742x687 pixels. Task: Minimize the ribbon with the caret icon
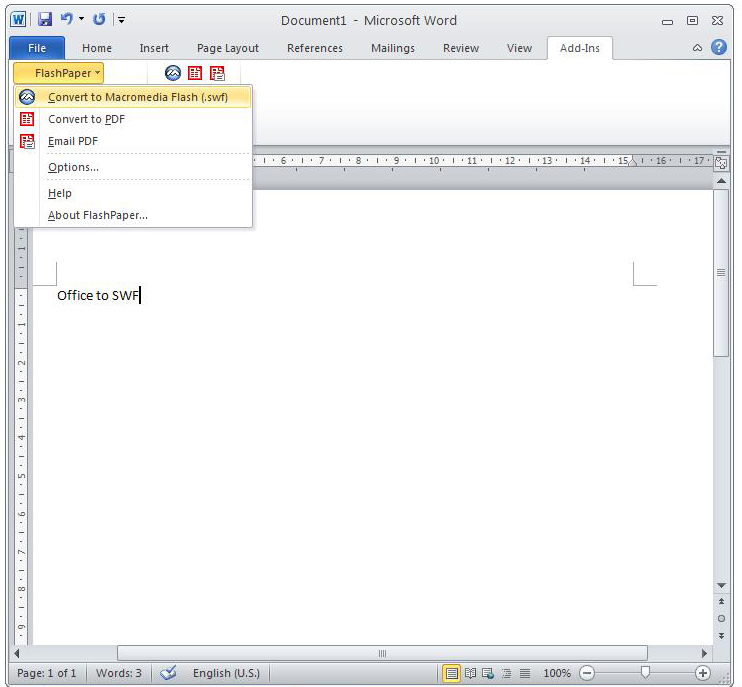coord(697,48)
